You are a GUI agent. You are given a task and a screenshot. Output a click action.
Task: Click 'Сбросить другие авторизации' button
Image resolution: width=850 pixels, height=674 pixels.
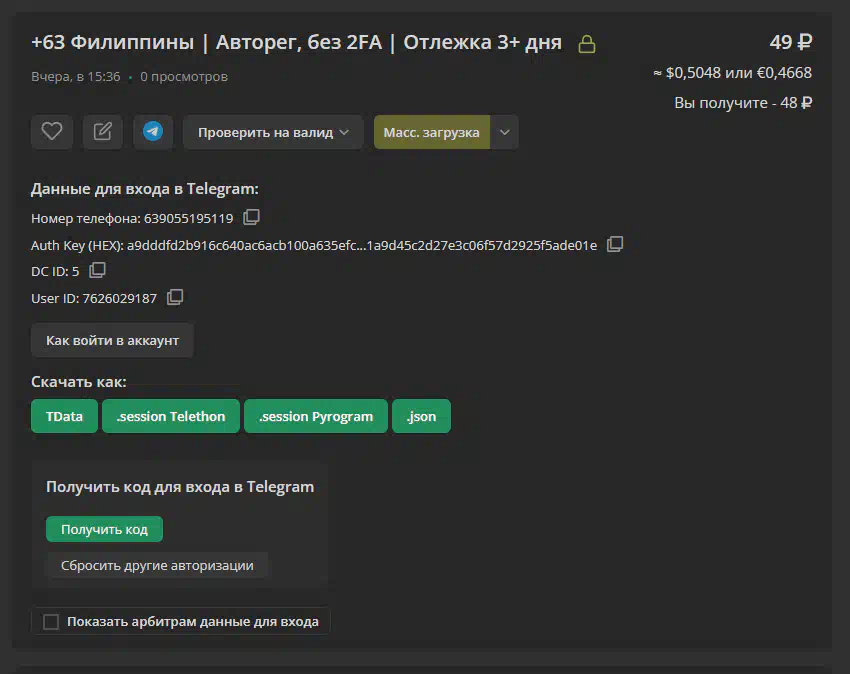tap(157, 565)
